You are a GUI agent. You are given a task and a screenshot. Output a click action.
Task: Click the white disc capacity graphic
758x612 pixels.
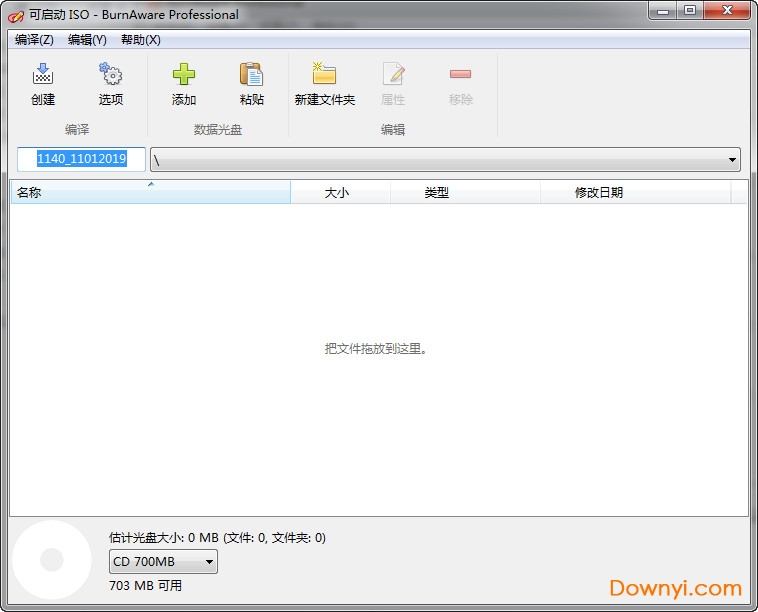[x=50, y=560]
